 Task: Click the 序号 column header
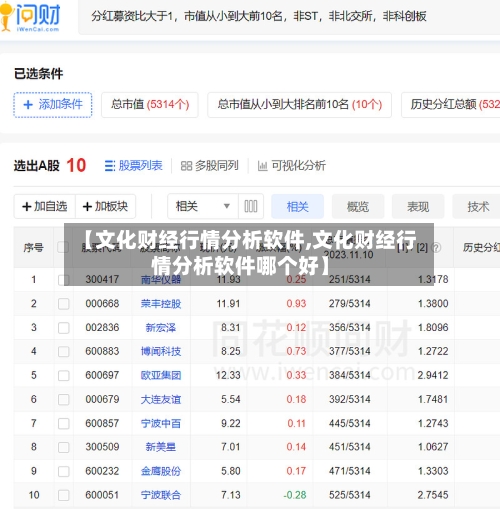click(x=34, y=247)
